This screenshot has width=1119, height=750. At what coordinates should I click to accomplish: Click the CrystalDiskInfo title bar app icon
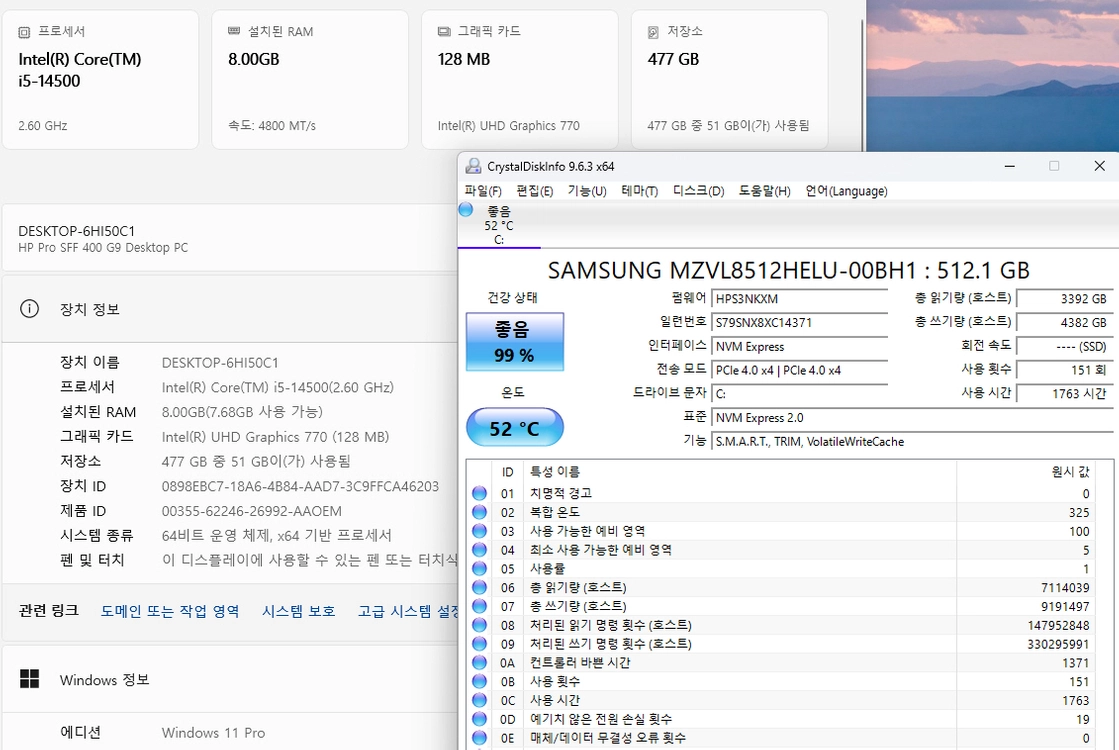[x=473, y=166]
